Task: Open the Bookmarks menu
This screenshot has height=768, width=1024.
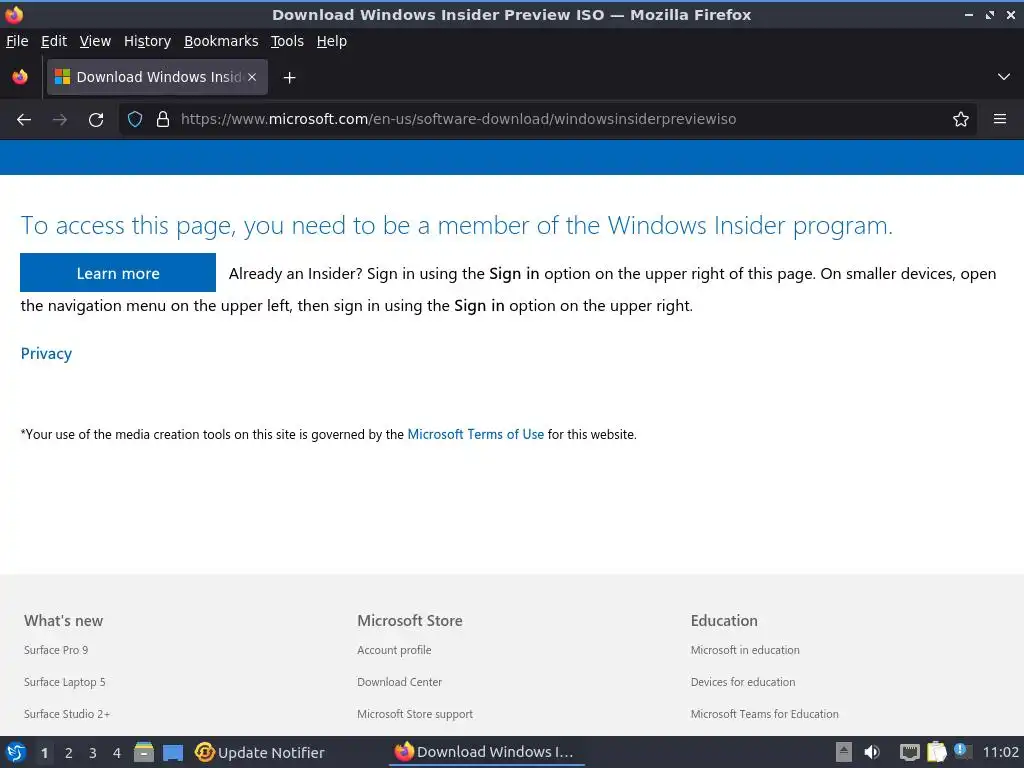Action: coord(221,41)
